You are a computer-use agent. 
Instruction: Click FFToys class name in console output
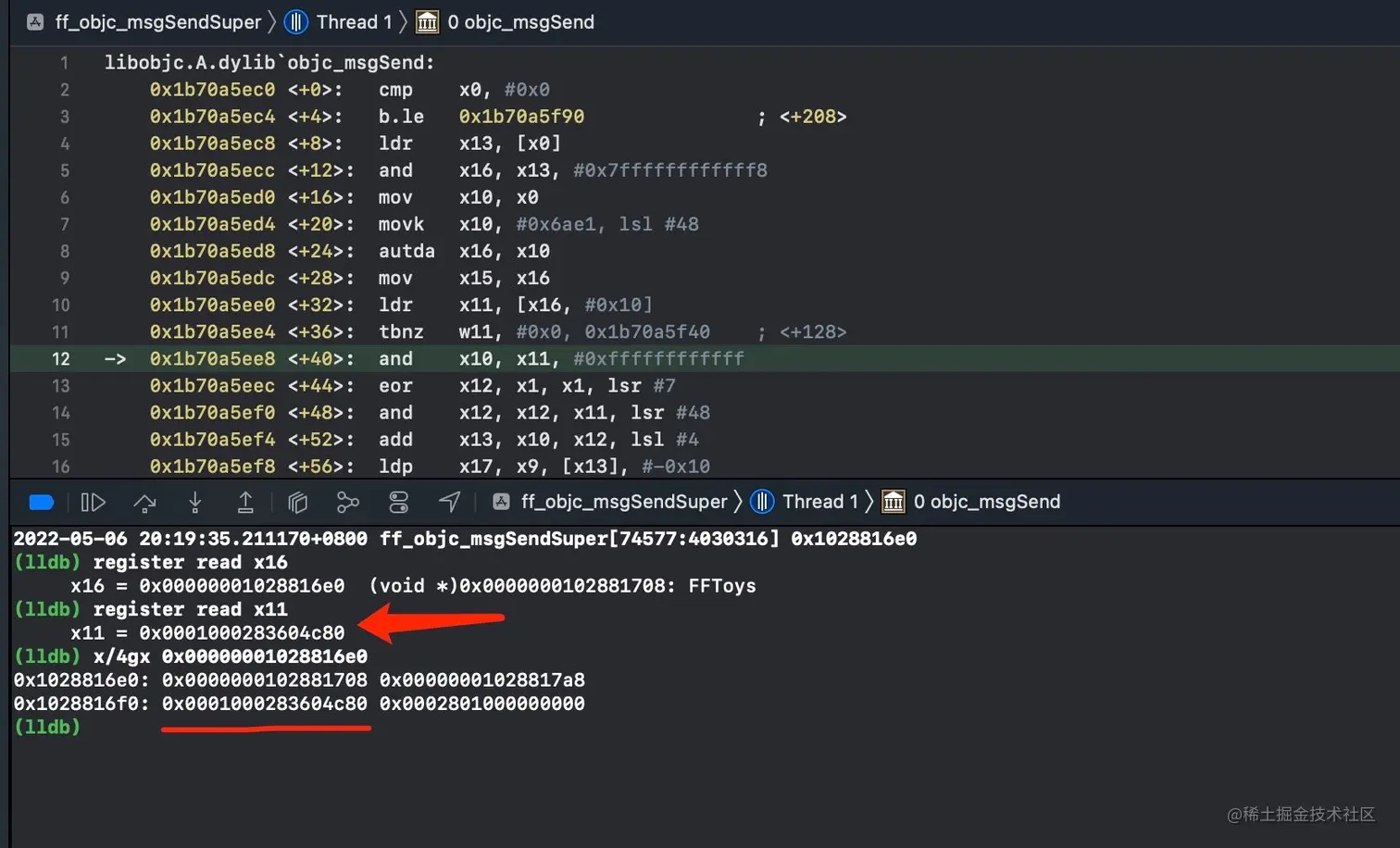tap(722, 587)
